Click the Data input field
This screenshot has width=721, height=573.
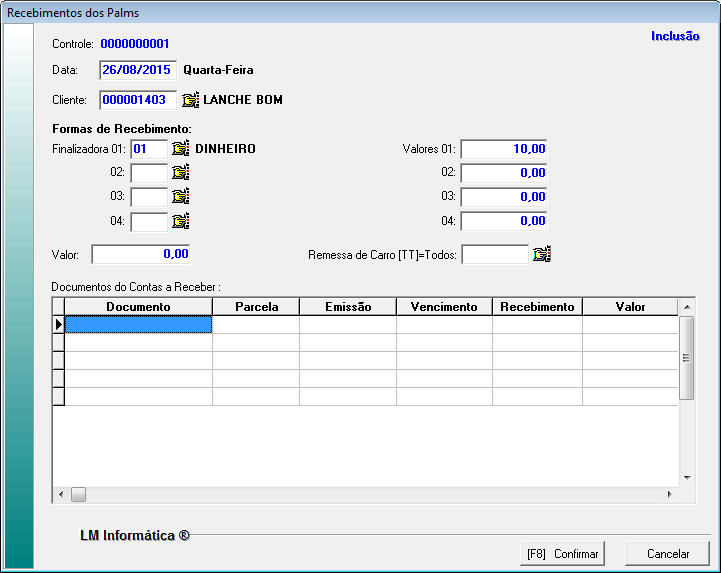tap(138, 71)
